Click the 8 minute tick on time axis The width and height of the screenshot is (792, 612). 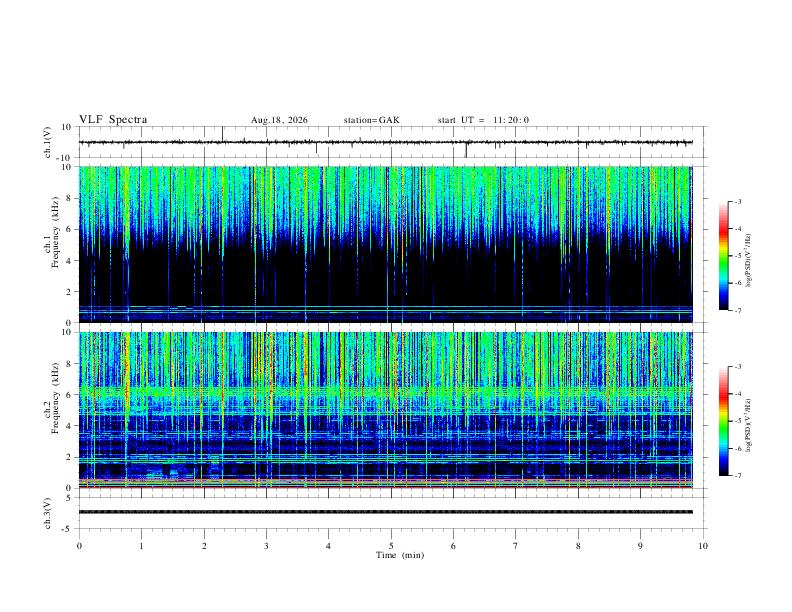[578, 546]
